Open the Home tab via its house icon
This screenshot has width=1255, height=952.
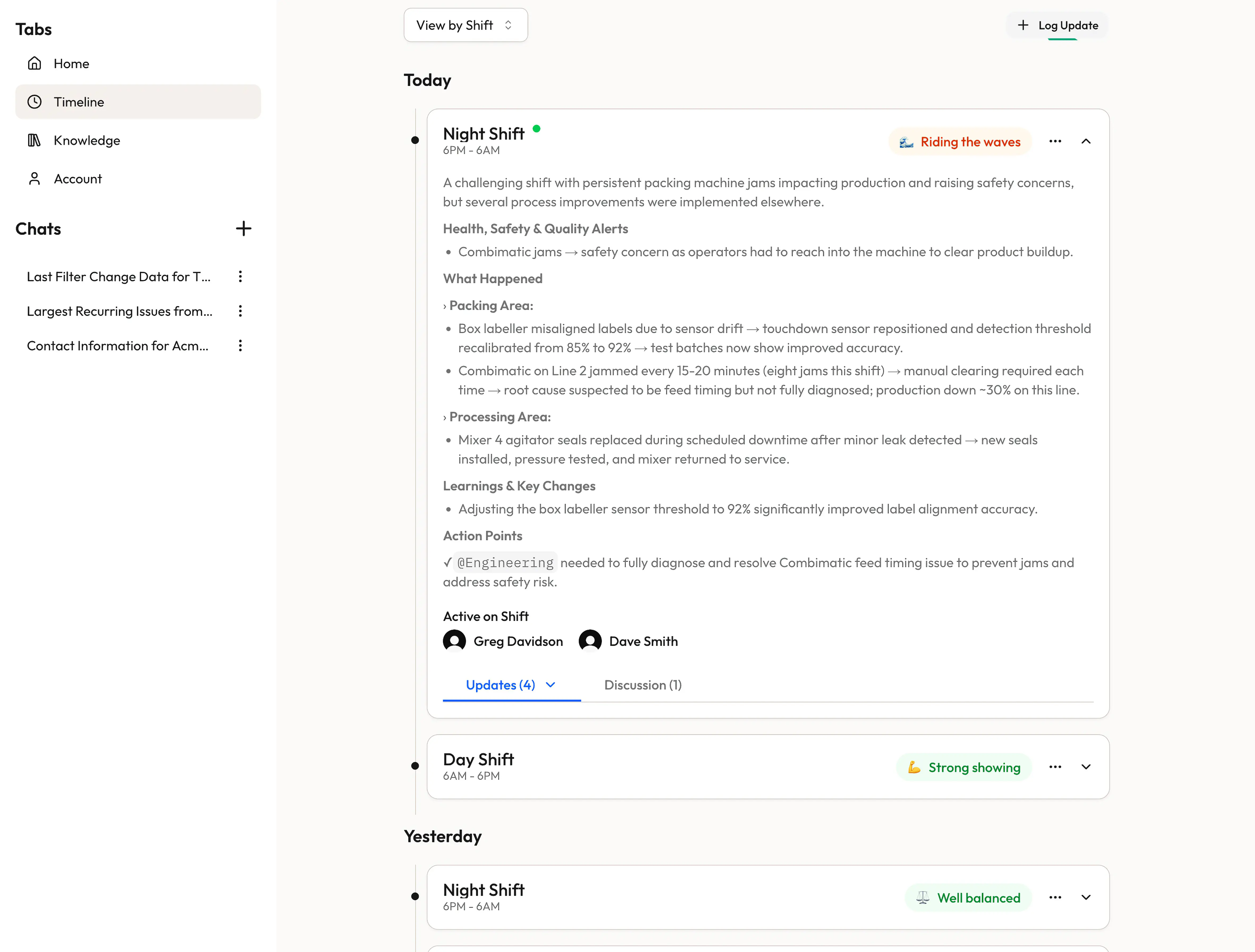pyautogui.click(x=35, y=63)
